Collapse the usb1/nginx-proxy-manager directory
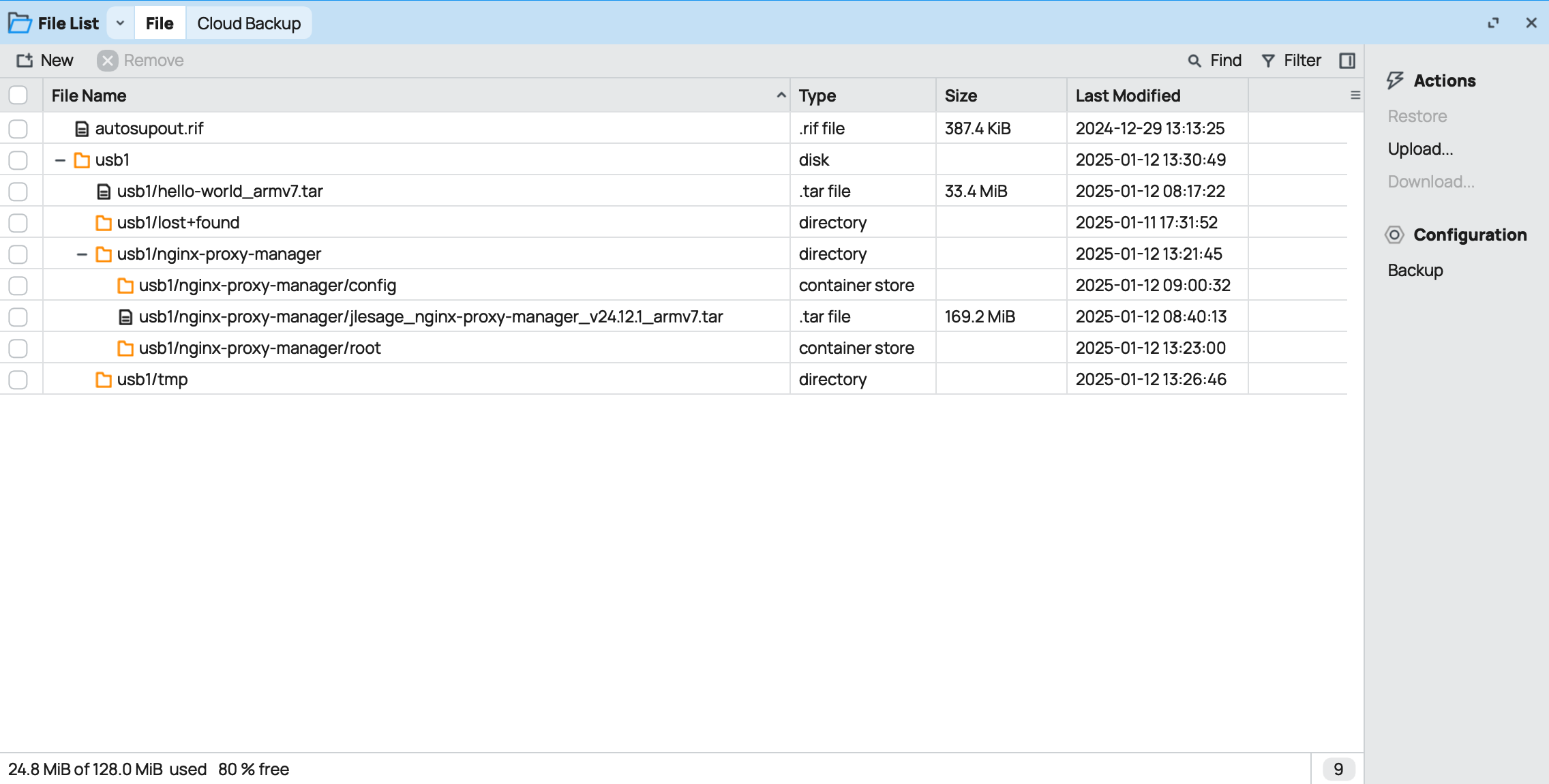 (x=82, y=254)
